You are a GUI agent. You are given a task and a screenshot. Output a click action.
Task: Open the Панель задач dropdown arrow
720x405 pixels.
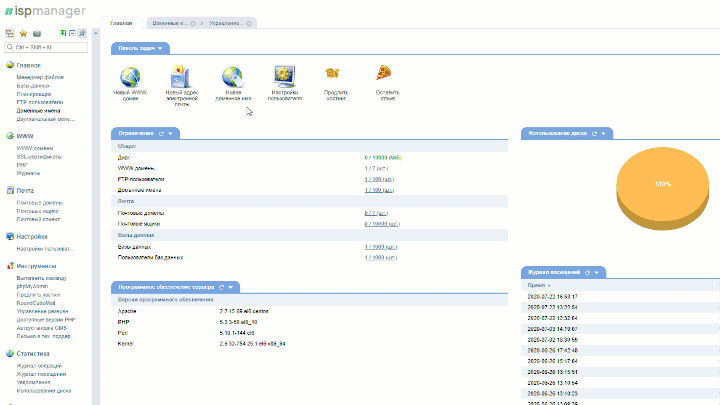[x=160, y=48]
